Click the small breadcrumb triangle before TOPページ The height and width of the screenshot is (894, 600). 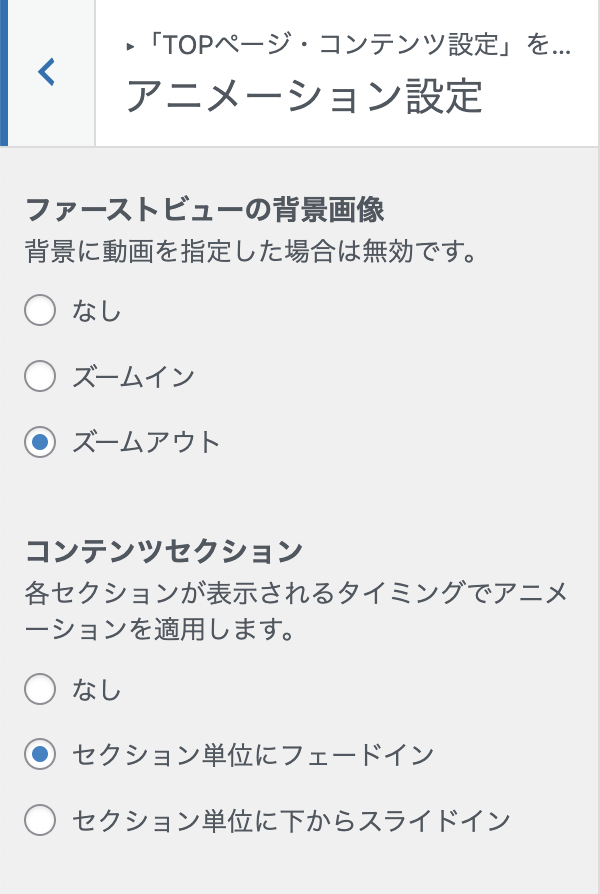pyautogui.click(x=131, y=47)
